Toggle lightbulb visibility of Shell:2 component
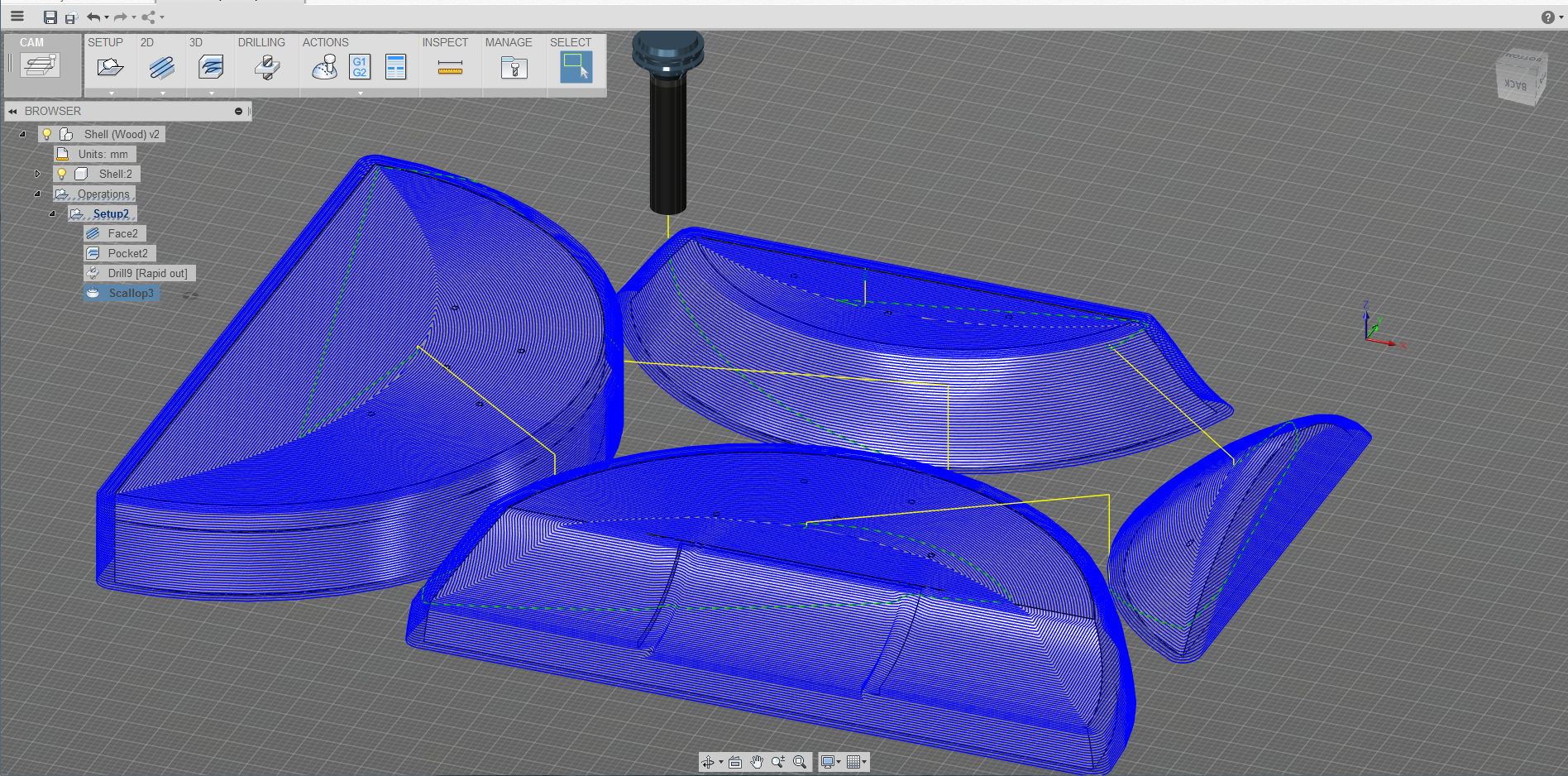The width and height of the screenshot is (1568, 776). (x=62, y=174)
